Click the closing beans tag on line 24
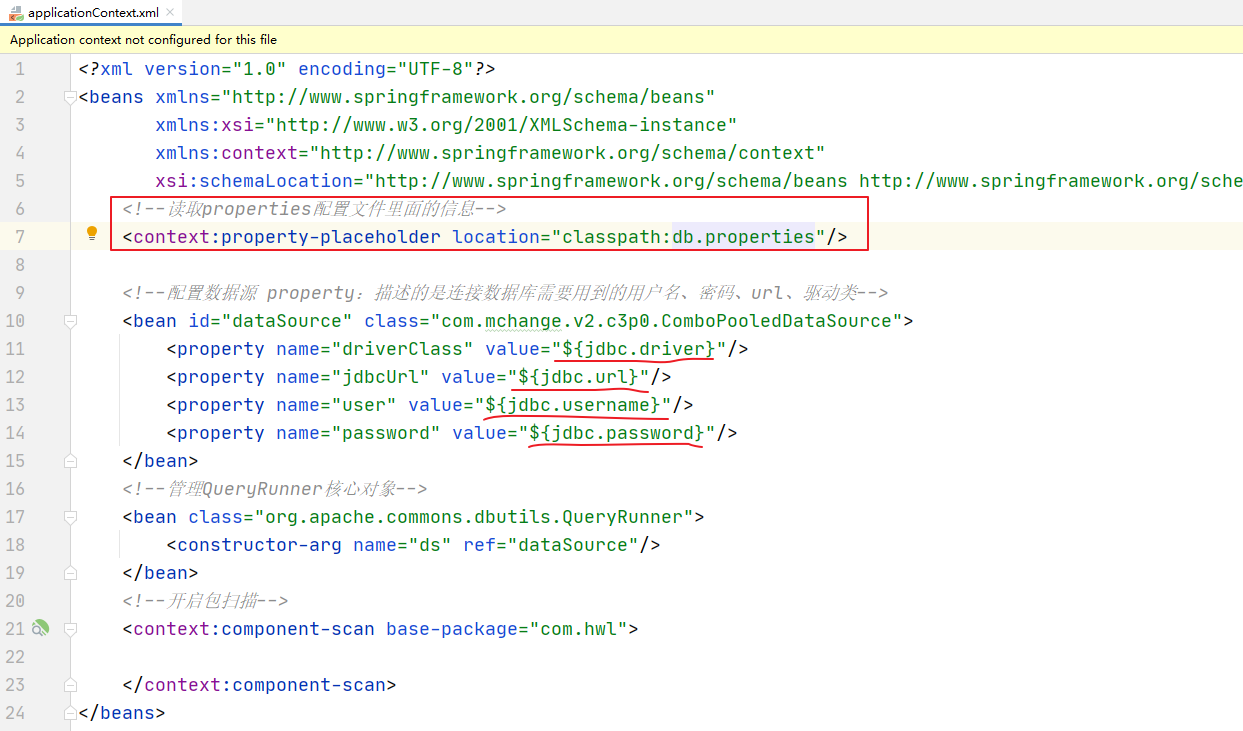The height and width of the screenshot is (731, 1243). click(x=122, y=713)
